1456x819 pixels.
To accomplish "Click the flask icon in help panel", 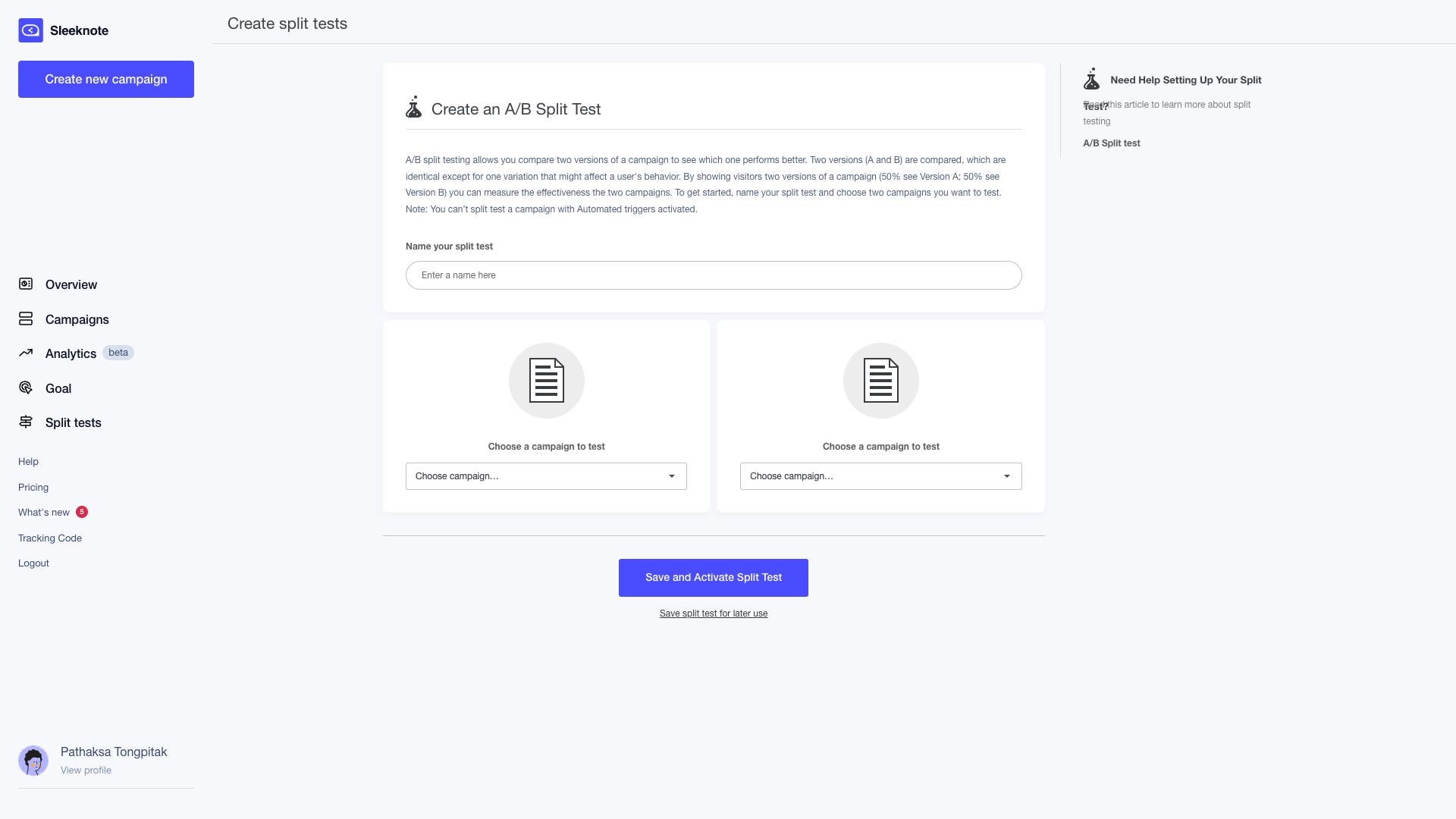I will [x=1091, y=79].
